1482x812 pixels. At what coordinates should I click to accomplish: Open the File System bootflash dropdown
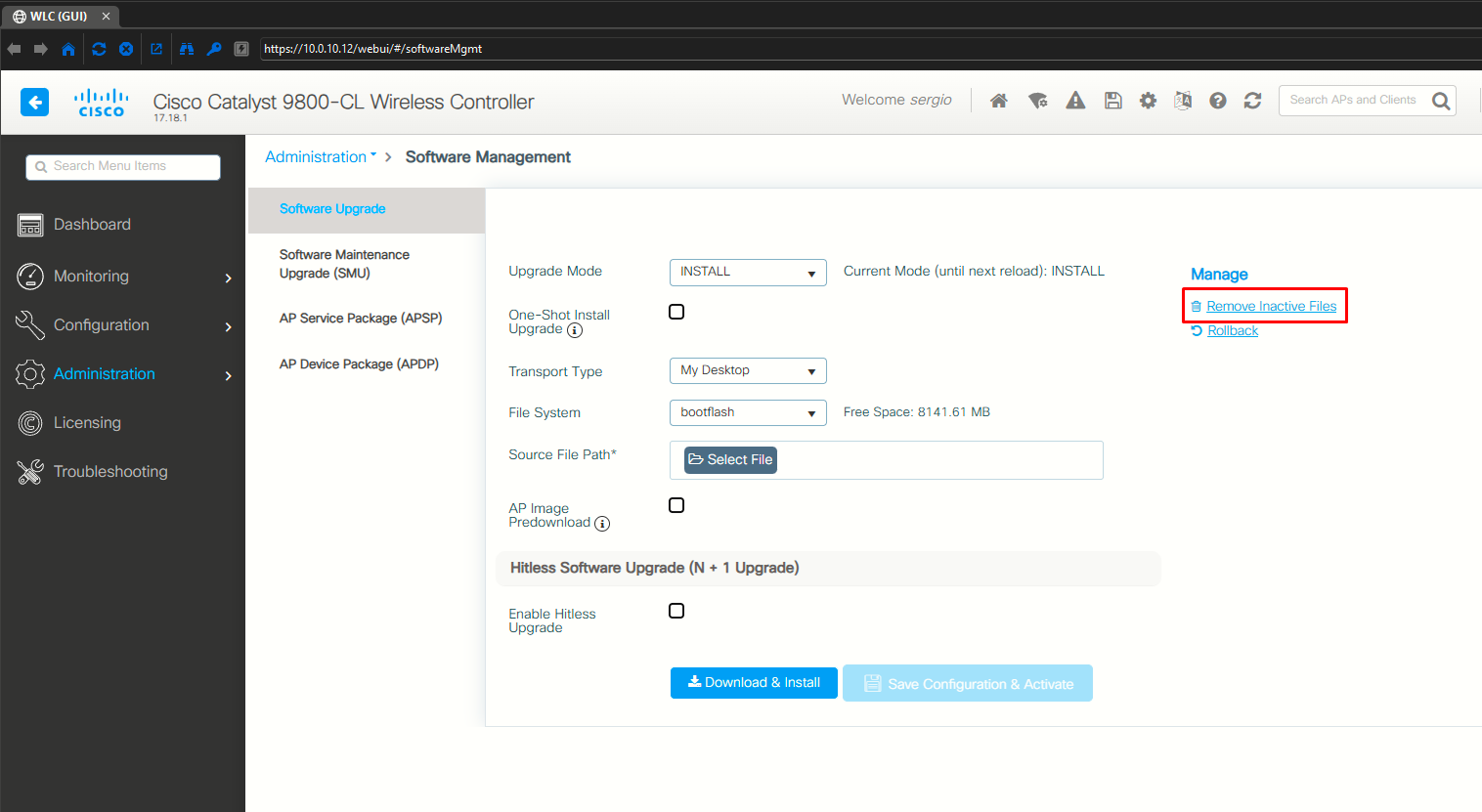[x=748, y=412]
